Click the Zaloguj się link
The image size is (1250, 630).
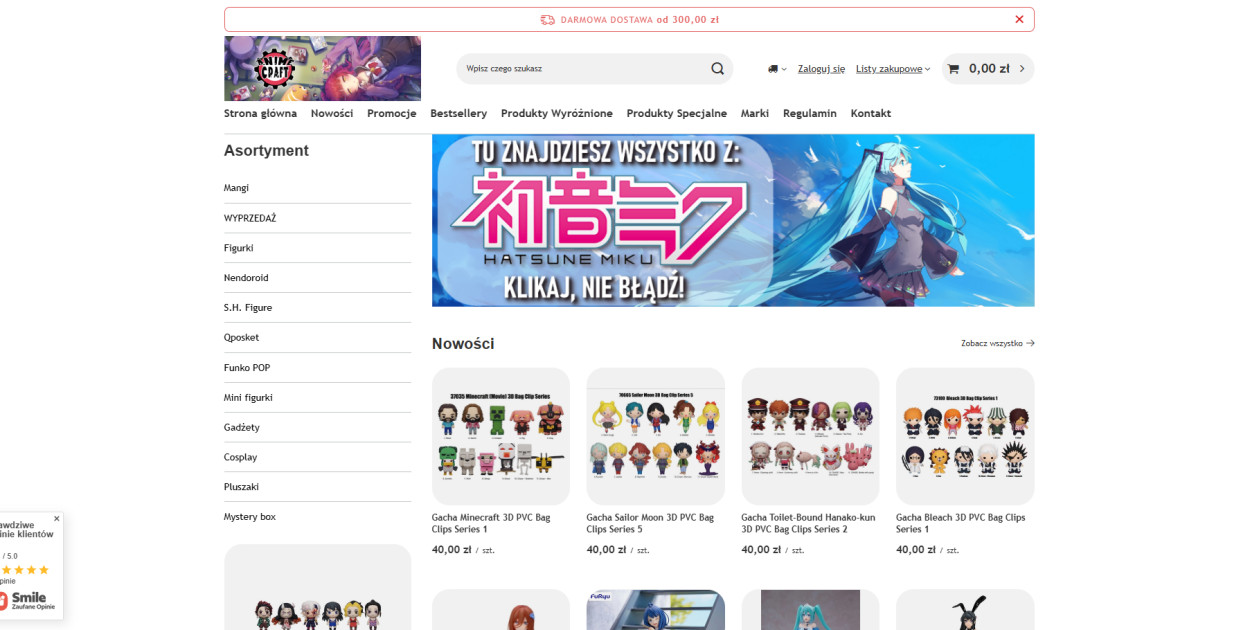click(821, 69)
